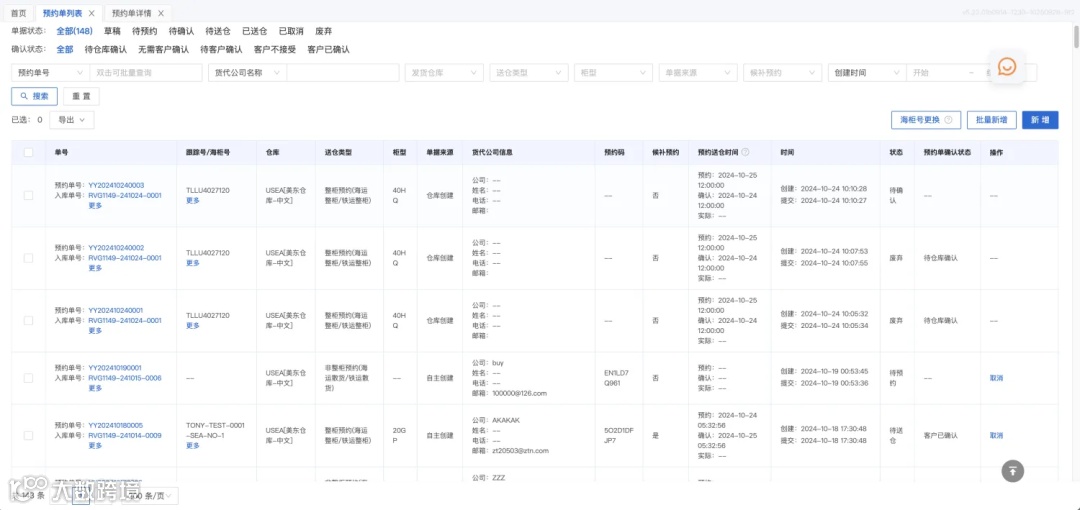Open the 预约单号 search type dropdown
Image resolution: width=1080 pixels, height=510 pixels.
(x=51, y=72)
